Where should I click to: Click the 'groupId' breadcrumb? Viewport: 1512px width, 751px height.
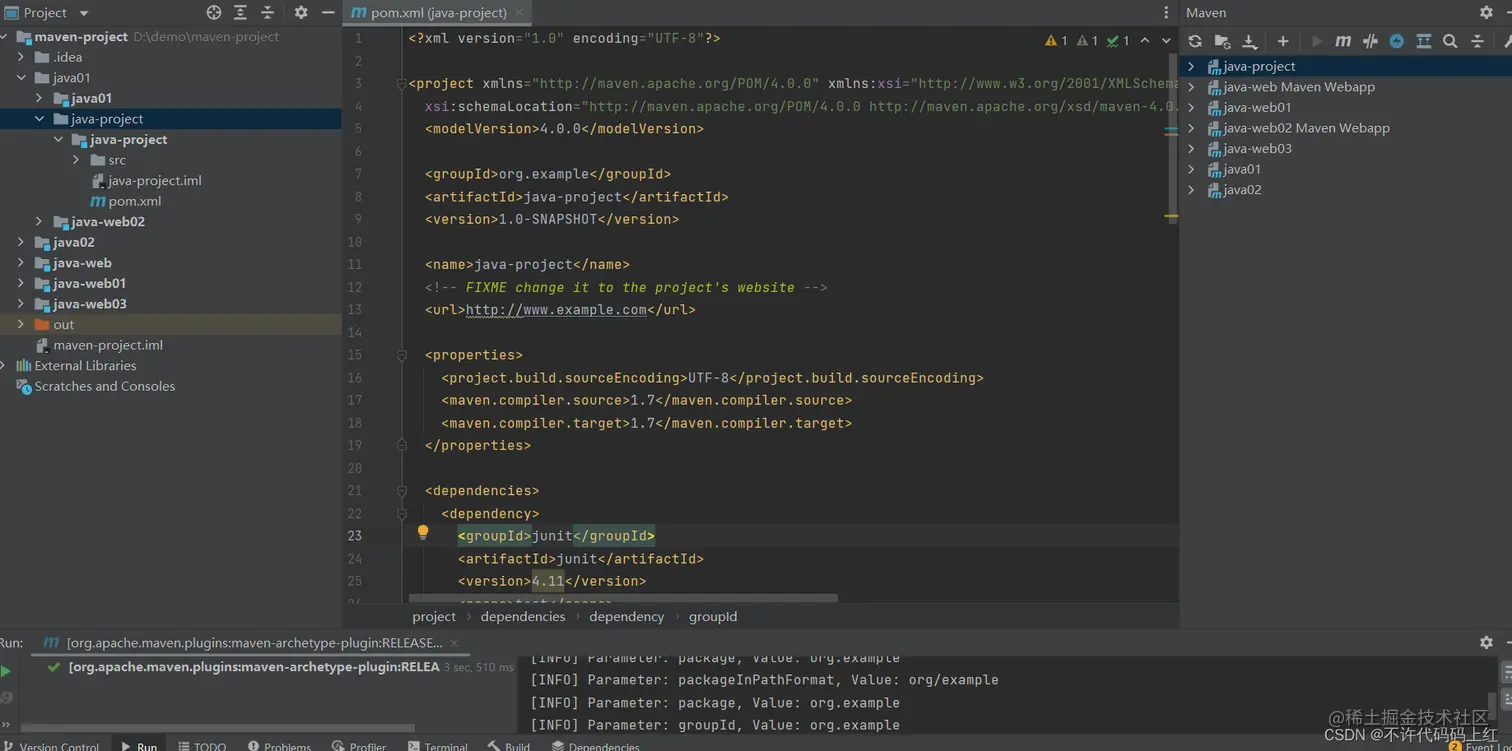click(713, 617)
